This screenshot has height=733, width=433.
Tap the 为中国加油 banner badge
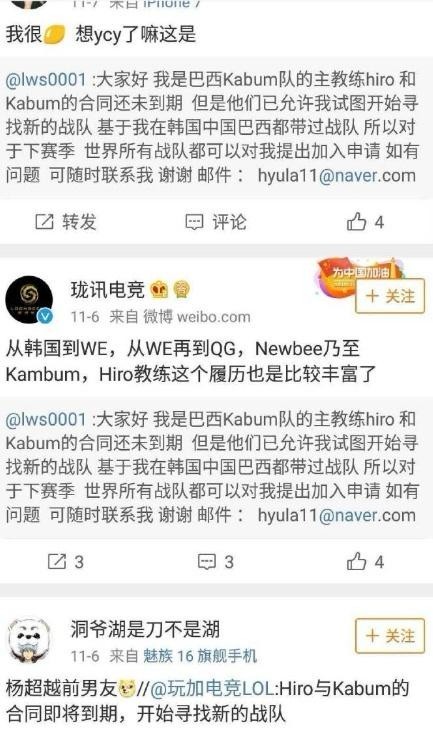(x=360, y=273)
